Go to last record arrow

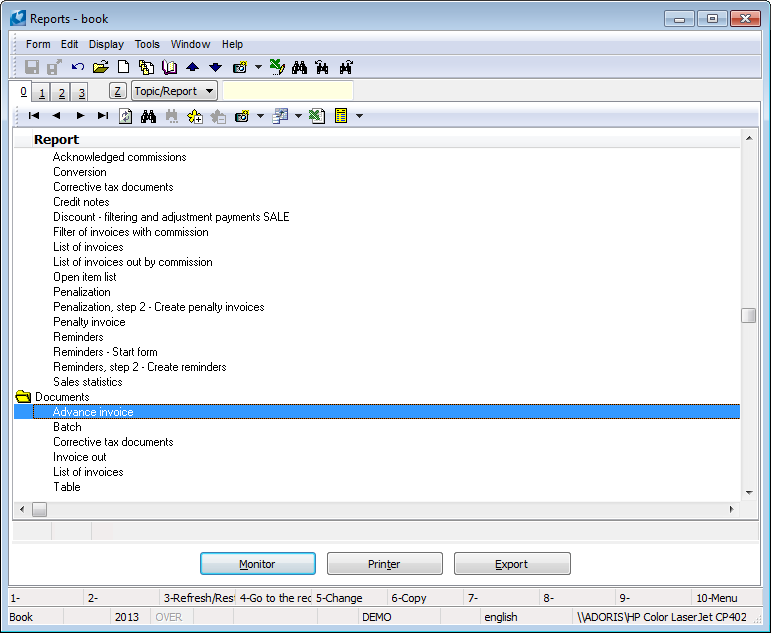(x=102, y=116)
